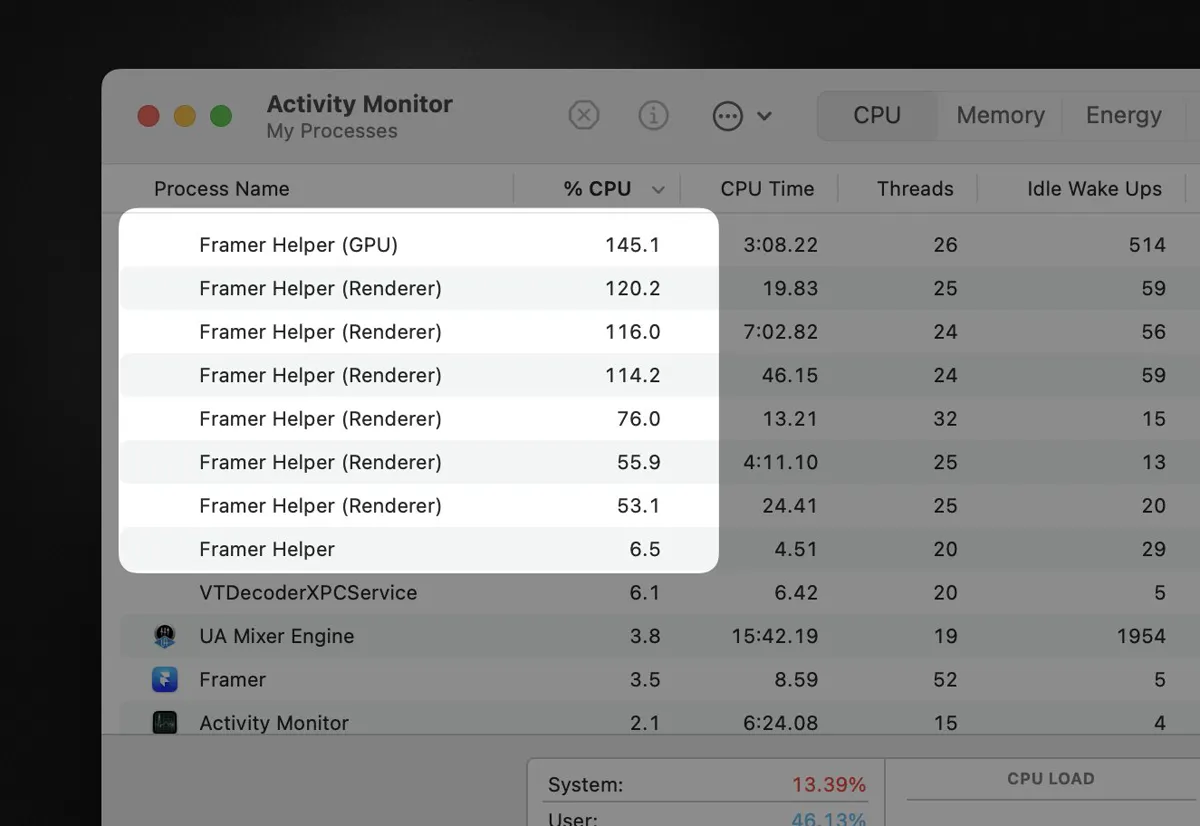Click the 3:08.22 CPU time value

tap(780, 245)
